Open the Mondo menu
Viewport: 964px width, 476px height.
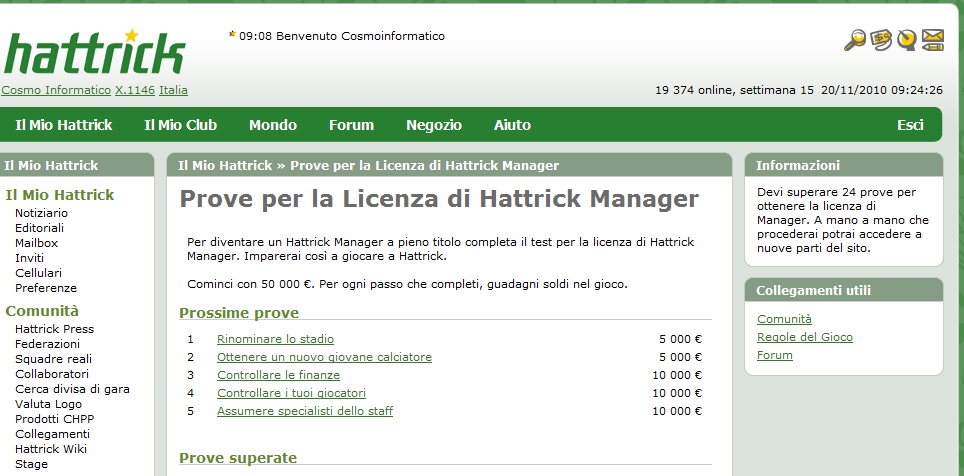[x=273, y=125]
